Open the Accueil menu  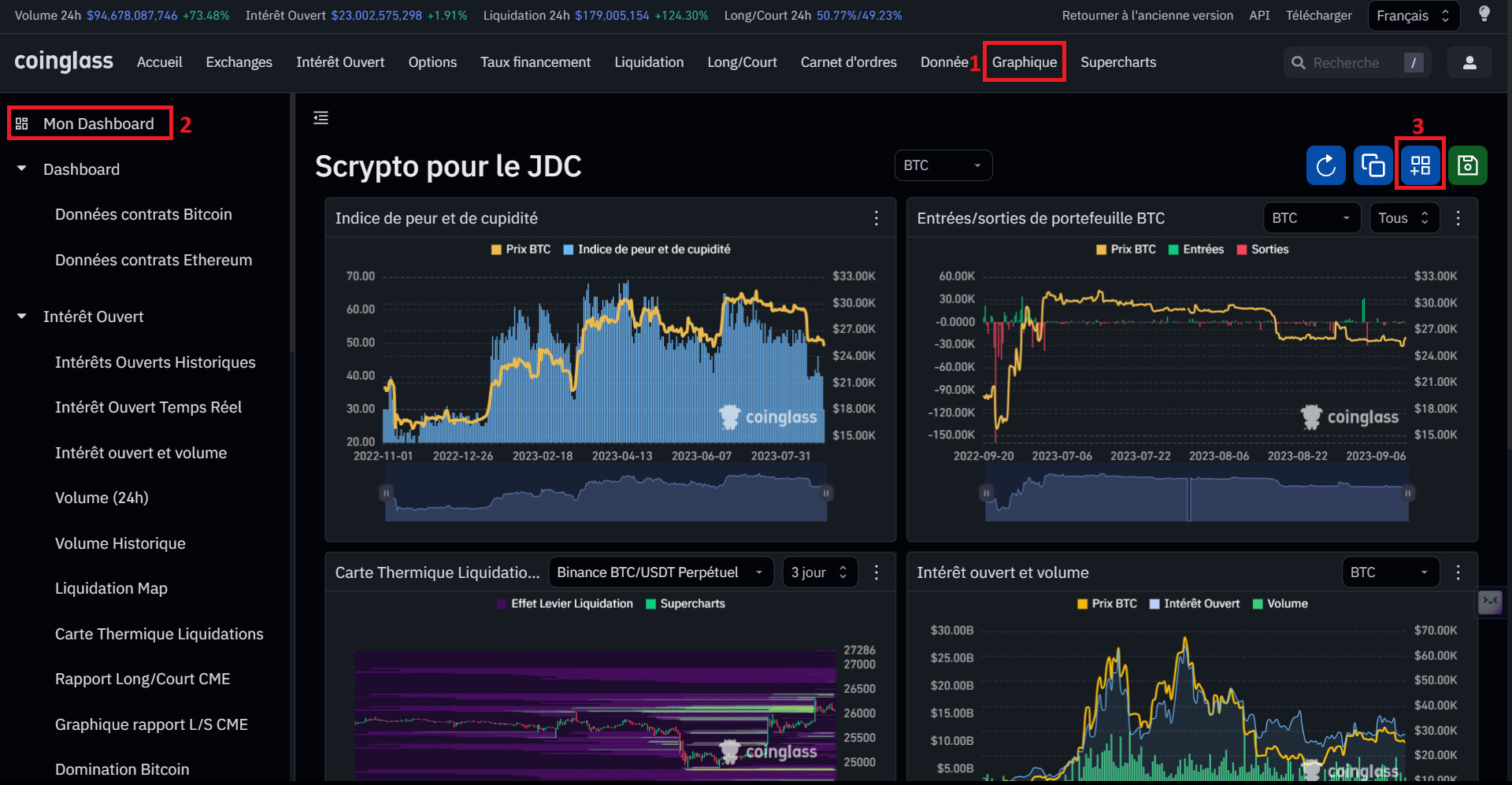coord(159,62)
